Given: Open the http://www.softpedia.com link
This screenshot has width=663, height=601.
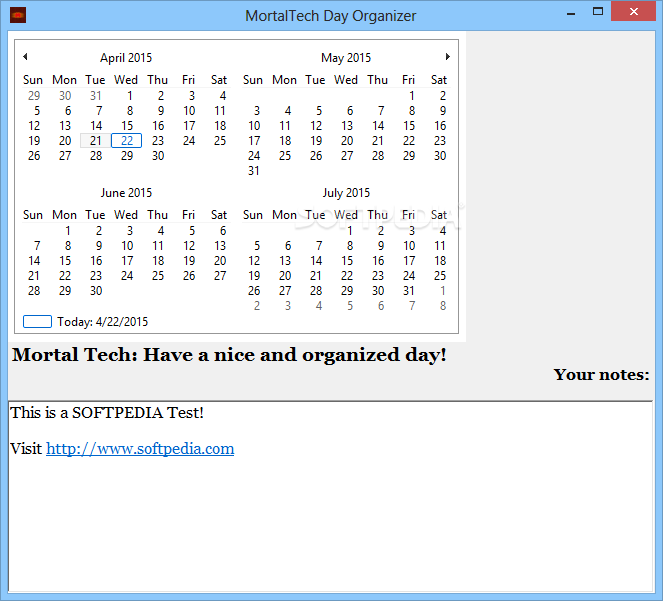Looking at the screenshot, I should (140, 449).
